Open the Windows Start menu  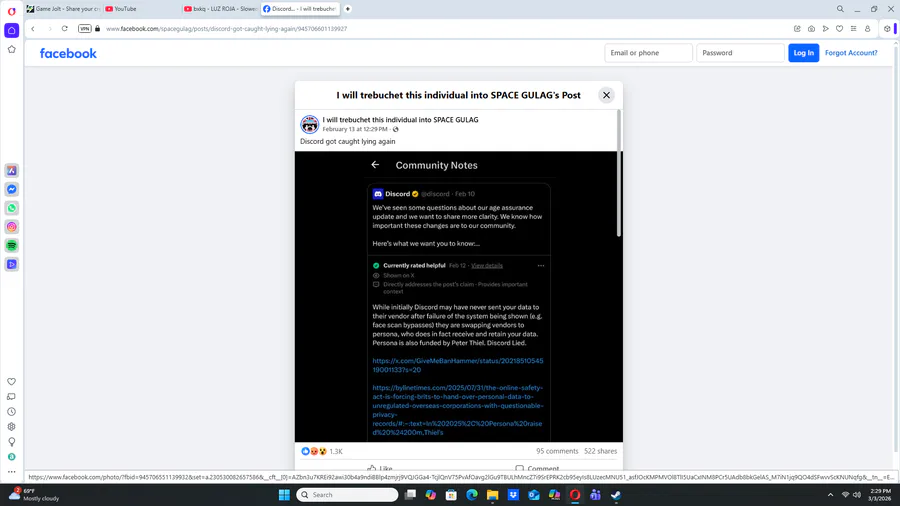284,495
